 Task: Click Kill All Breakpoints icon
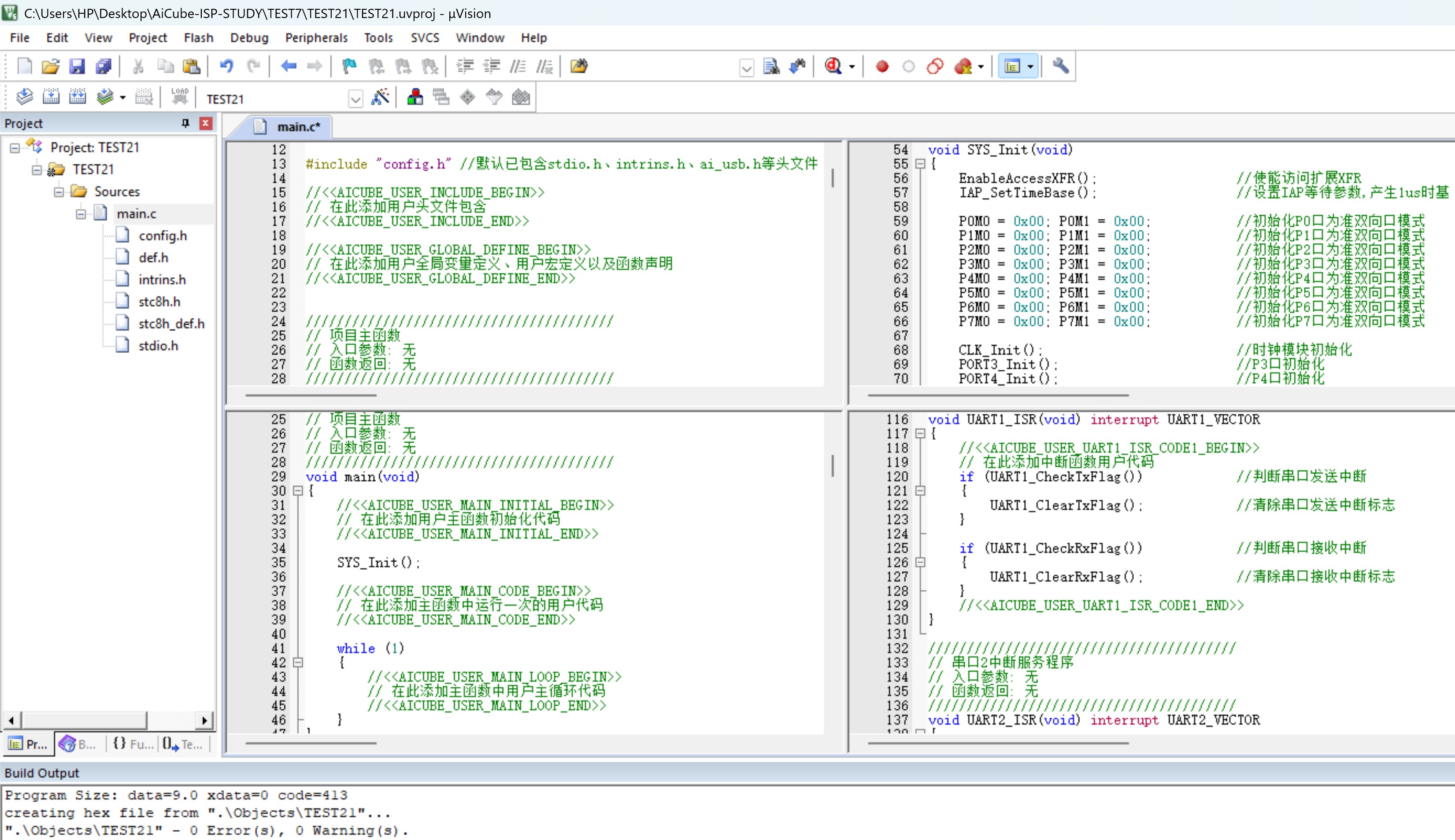963,66
